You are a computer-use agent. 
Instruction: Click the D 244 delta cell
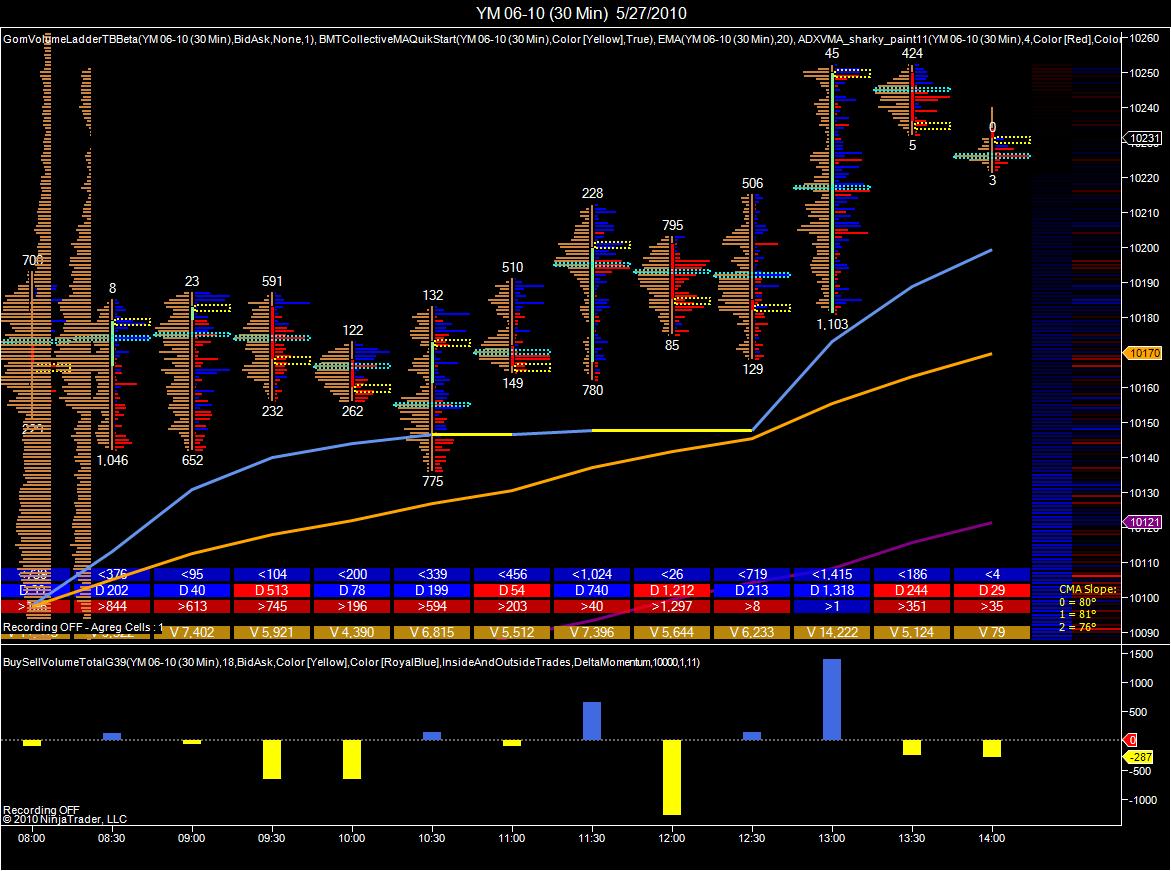[x=911, y=590]
